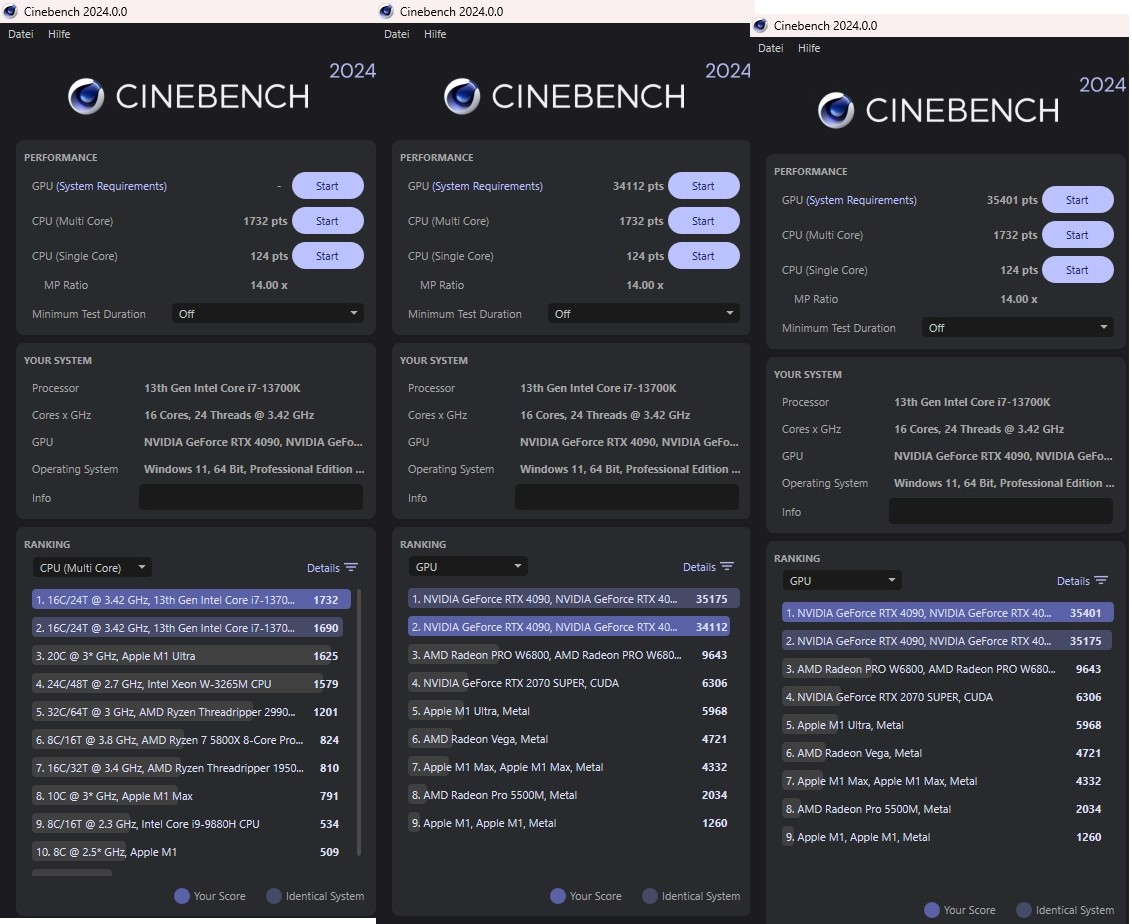
Task: Expand Minimum Test Duration dropdown in right window
Action: (x=1018, y=328)
